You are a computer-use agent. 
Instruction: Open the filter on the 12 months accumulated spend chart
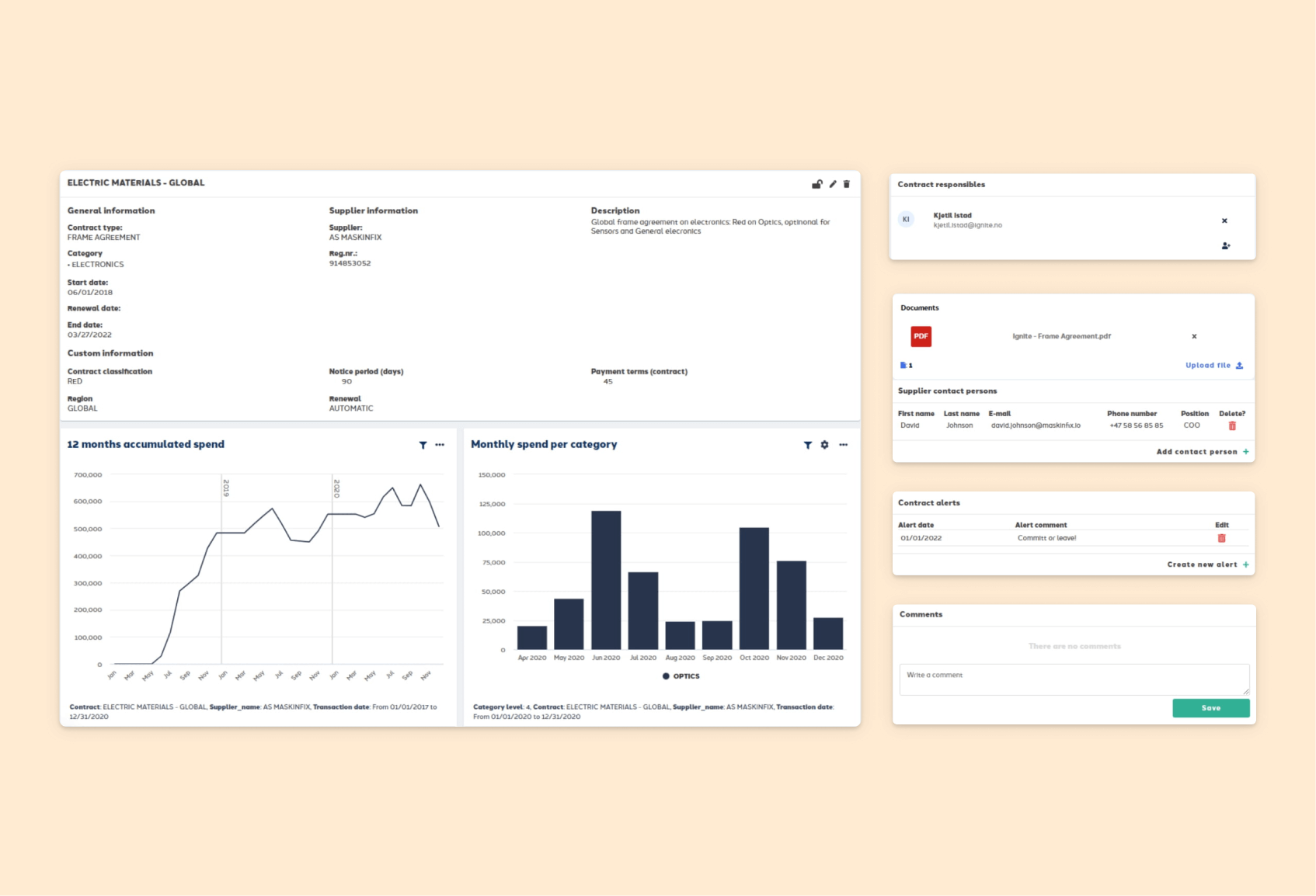423,445
